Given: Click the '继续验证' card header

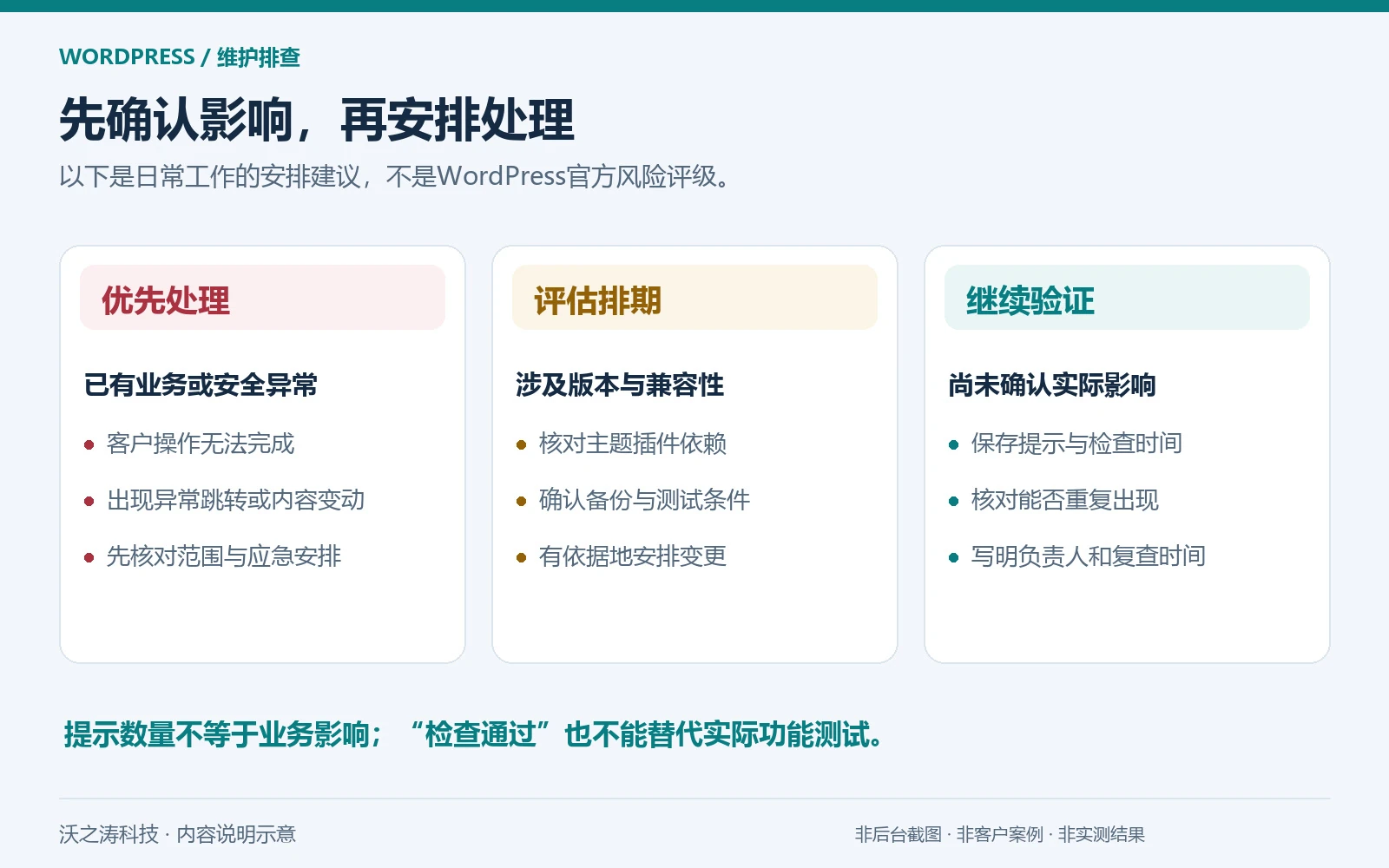Looking at the screenshot, I should coord(1127,298).
